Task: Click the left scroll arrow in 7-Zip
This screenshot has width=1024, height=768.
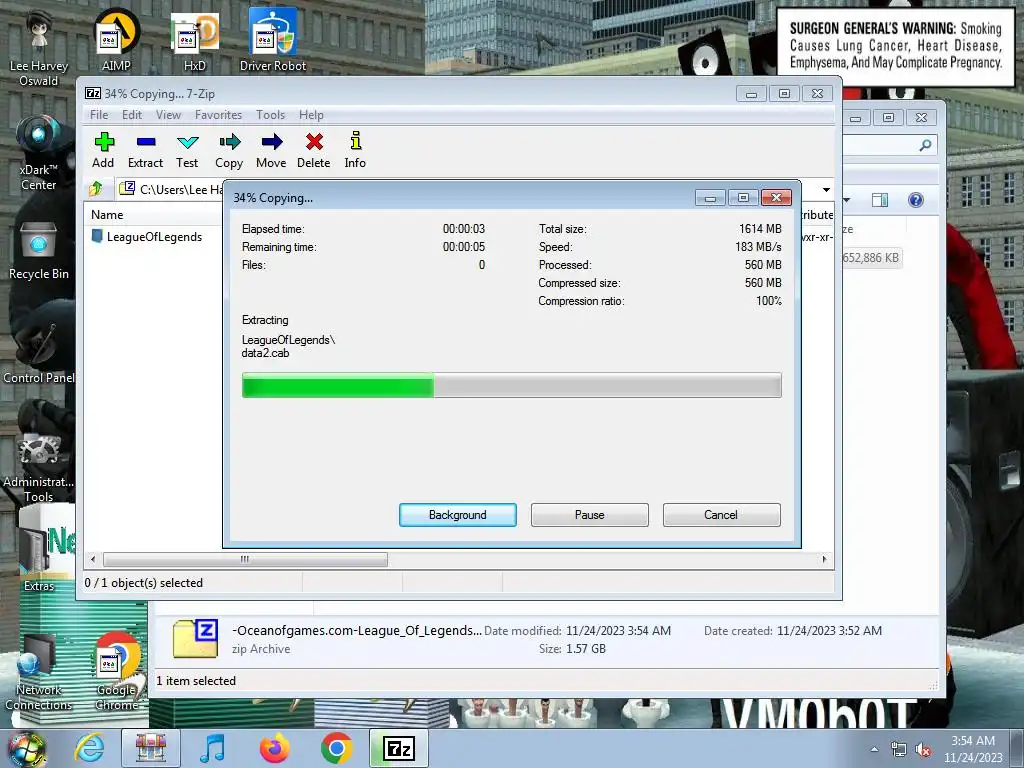Action: (93, 560)
